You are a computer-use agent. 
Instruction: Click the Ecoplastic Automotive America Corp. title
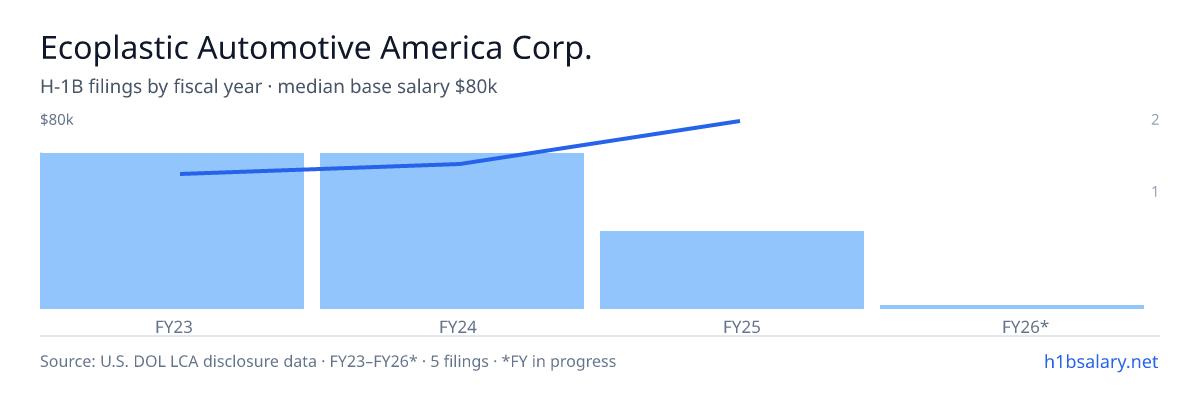click(316, 47)
